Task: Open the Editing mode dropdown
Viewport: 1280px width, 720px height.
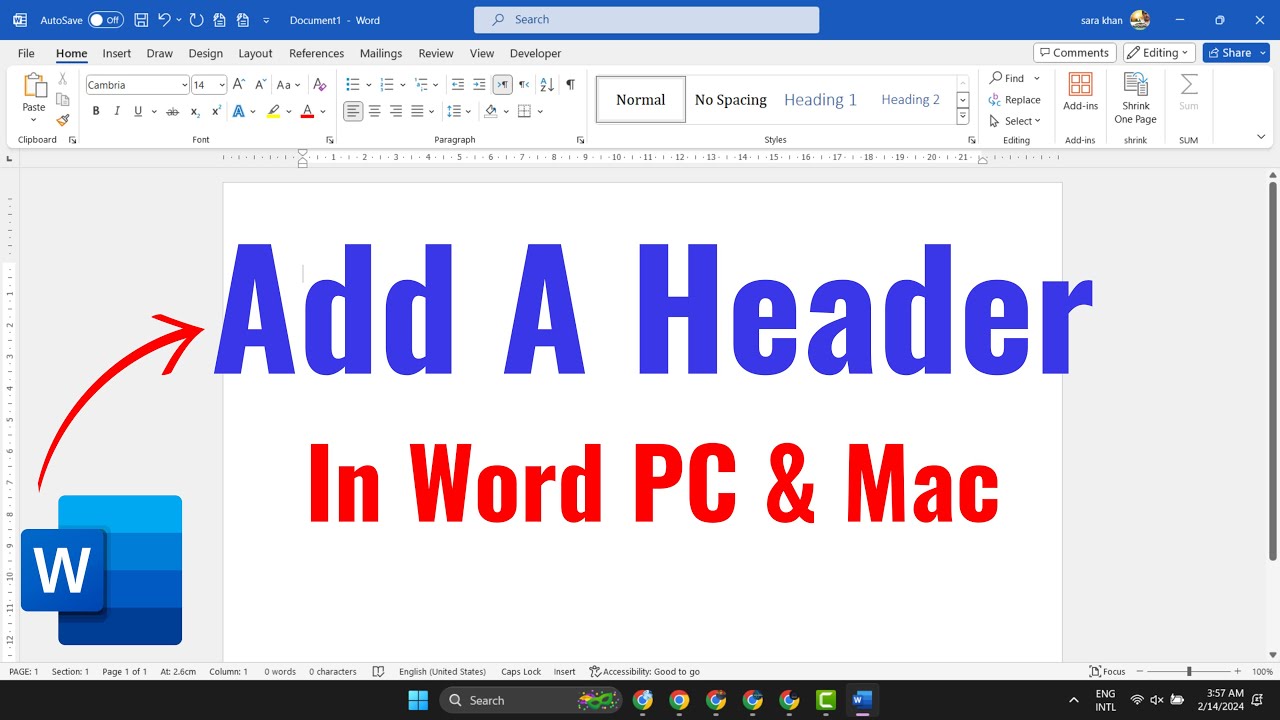Action: click(1159, 53)
